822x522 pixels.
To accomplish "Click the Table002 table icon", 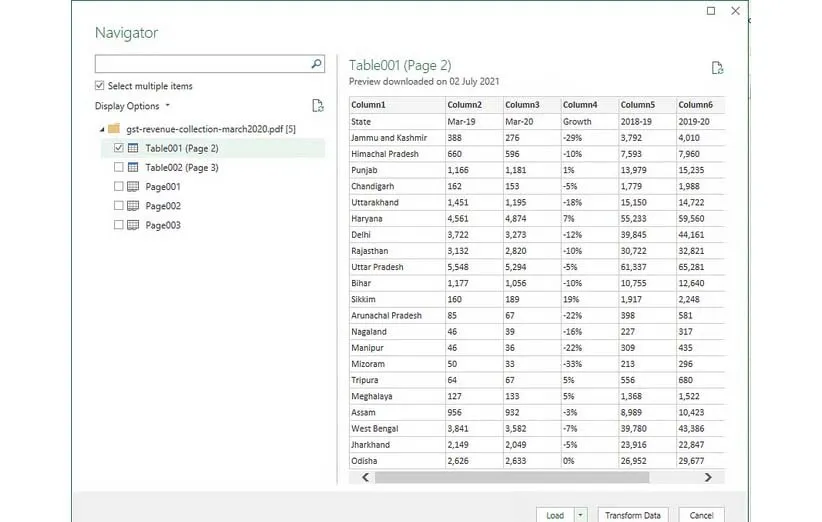I will pos(133,167).
